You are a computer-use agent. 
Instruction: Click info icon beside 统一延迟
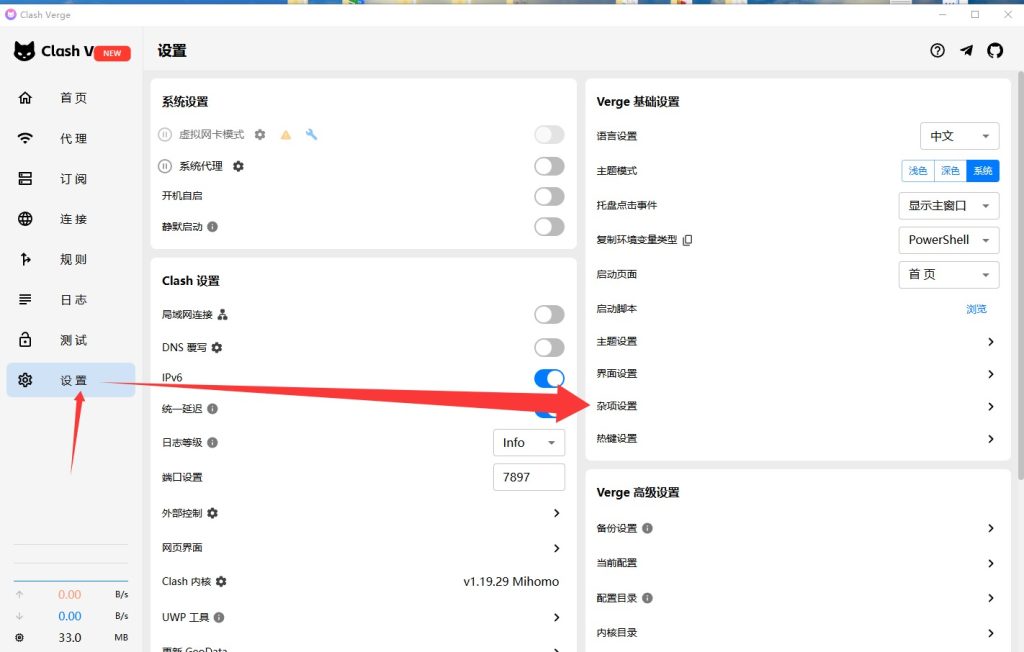tap(212, 409)
